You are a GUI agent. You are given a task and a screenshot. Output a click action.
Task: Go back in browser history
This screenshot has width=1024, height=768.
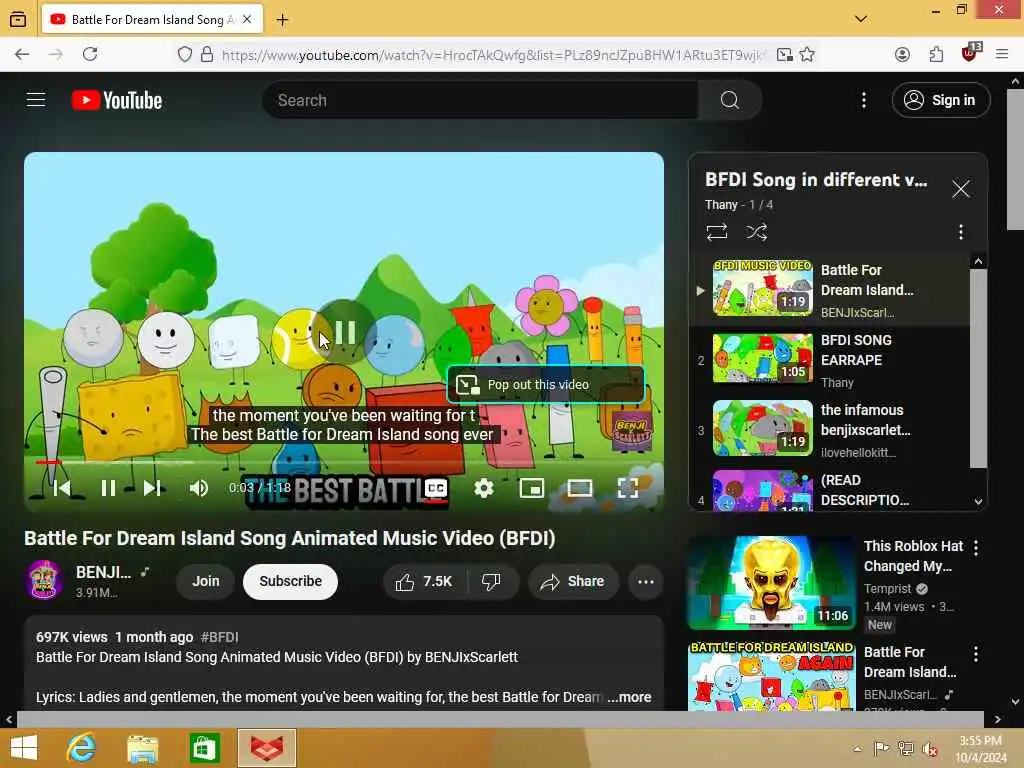(22, 54)
